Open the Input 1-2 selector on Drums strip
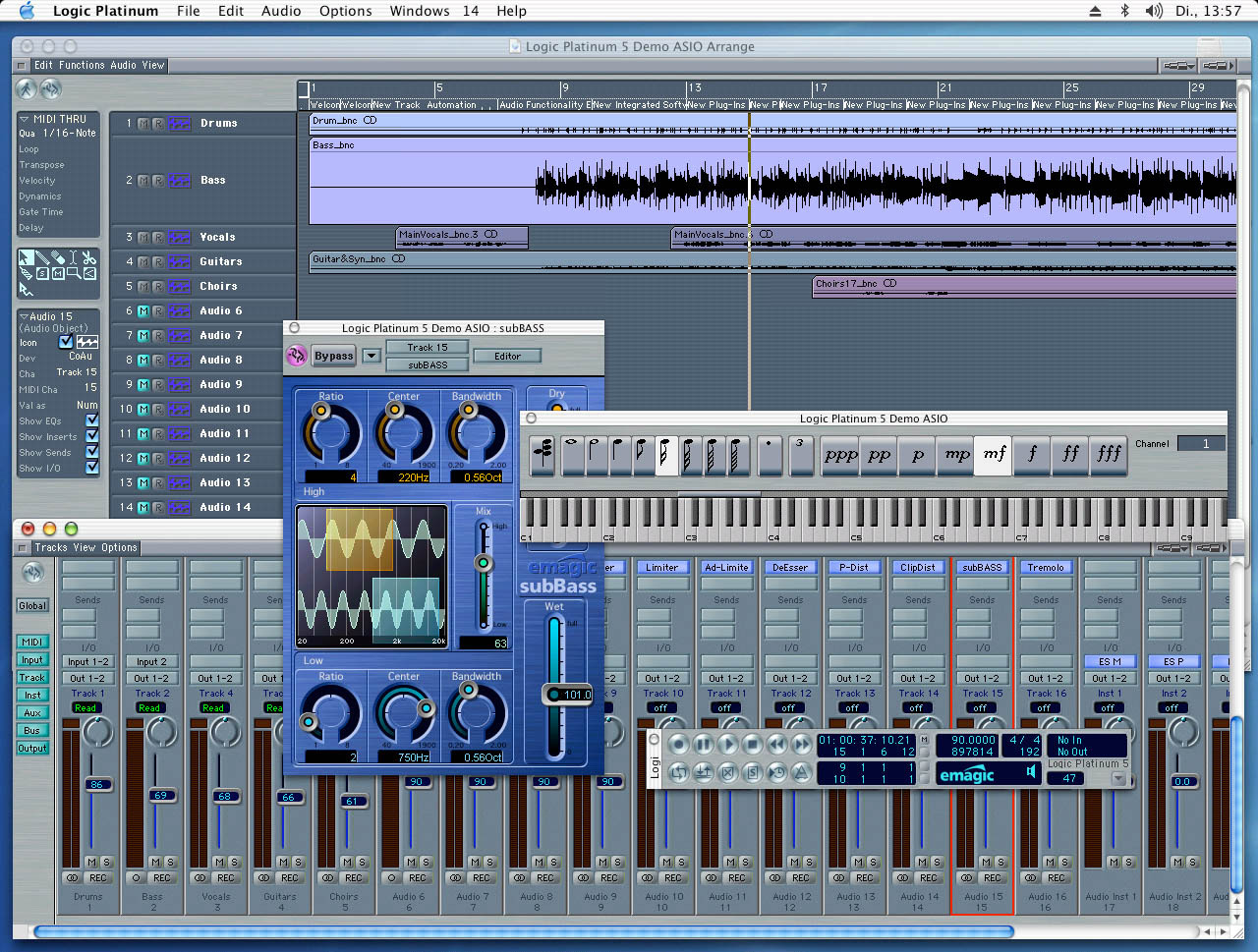The image size is (1258, 952). [87, 661]
